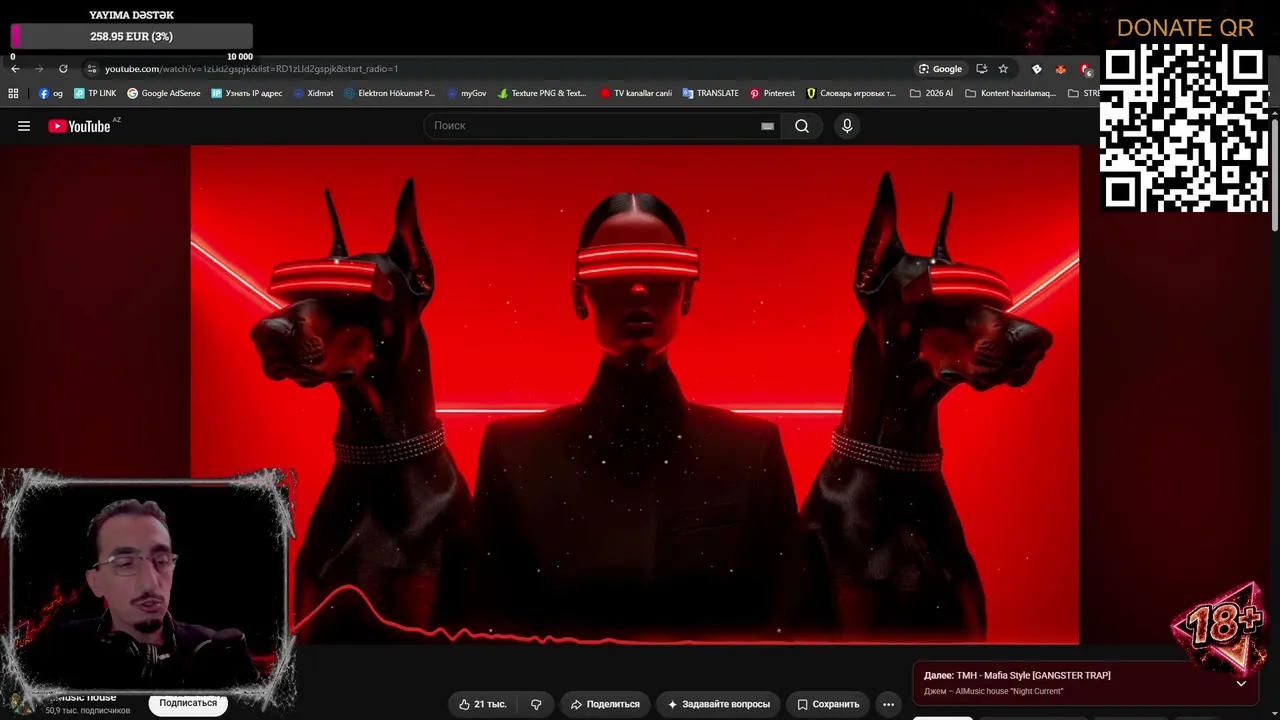Open the Google AdSense bookmark
This screenshot has height=720, width=1280.
click(164, 93)
